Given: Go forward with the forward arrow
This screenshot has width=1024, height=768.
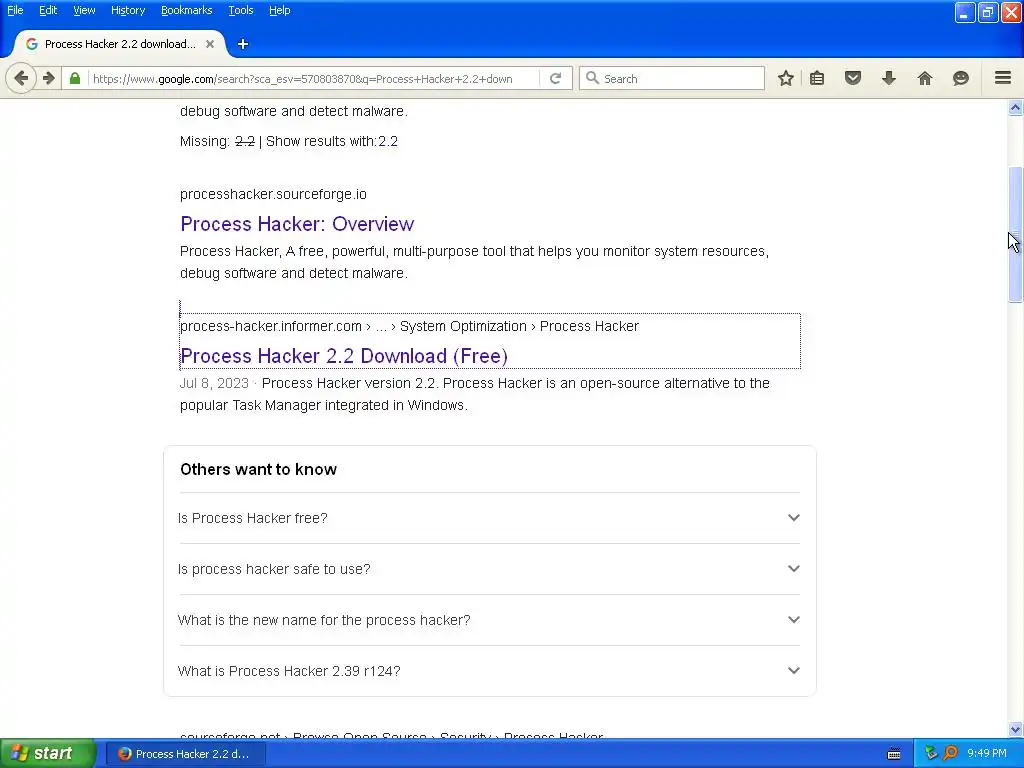Looking at the screenshot, I should coord(49,78).
